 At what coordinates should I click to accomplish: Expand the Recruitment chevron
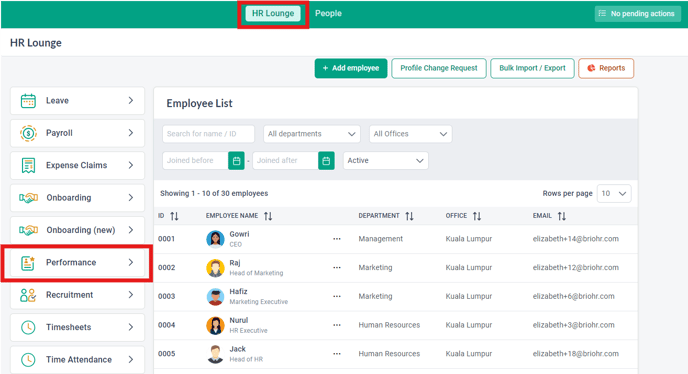pyautogui.click(x=131, y=295)
